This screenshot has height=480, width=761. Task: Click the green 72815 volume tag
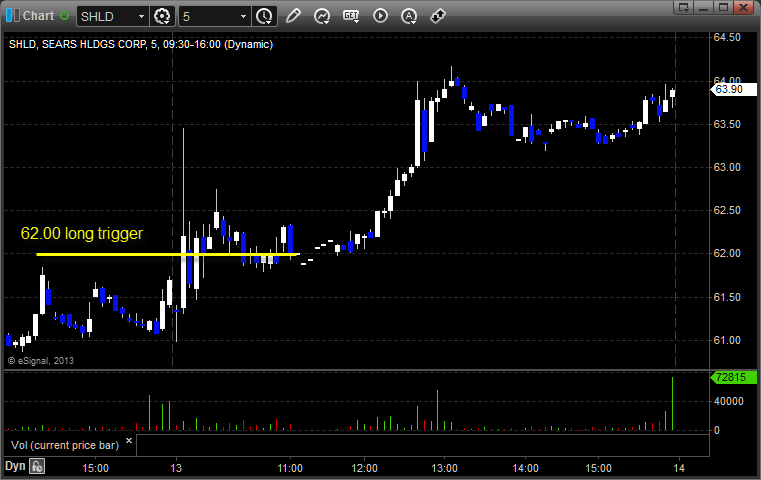coord(733,377)
